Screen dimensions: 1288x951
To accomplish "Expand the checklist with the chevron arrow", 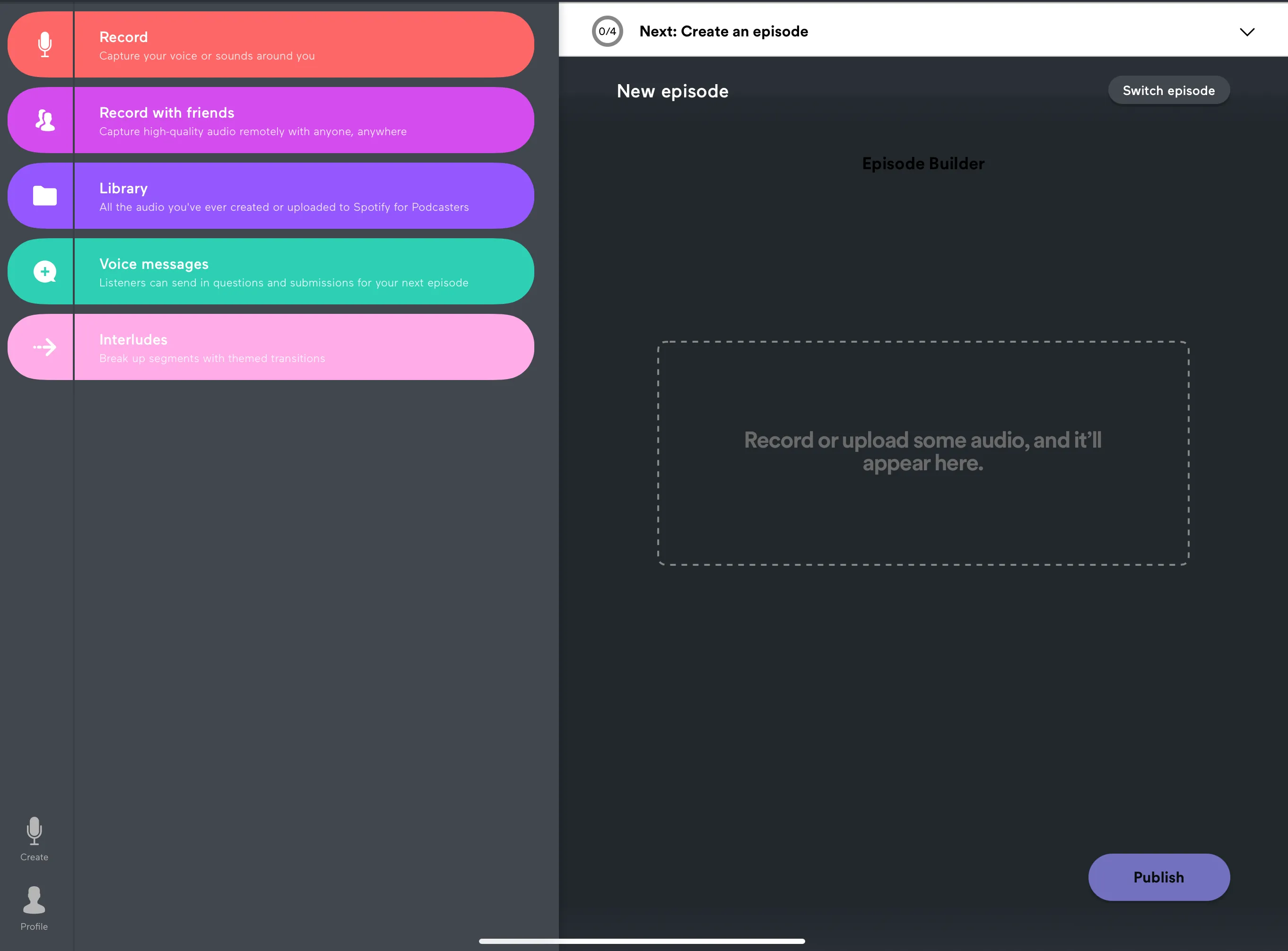I will pos(1246,32).
